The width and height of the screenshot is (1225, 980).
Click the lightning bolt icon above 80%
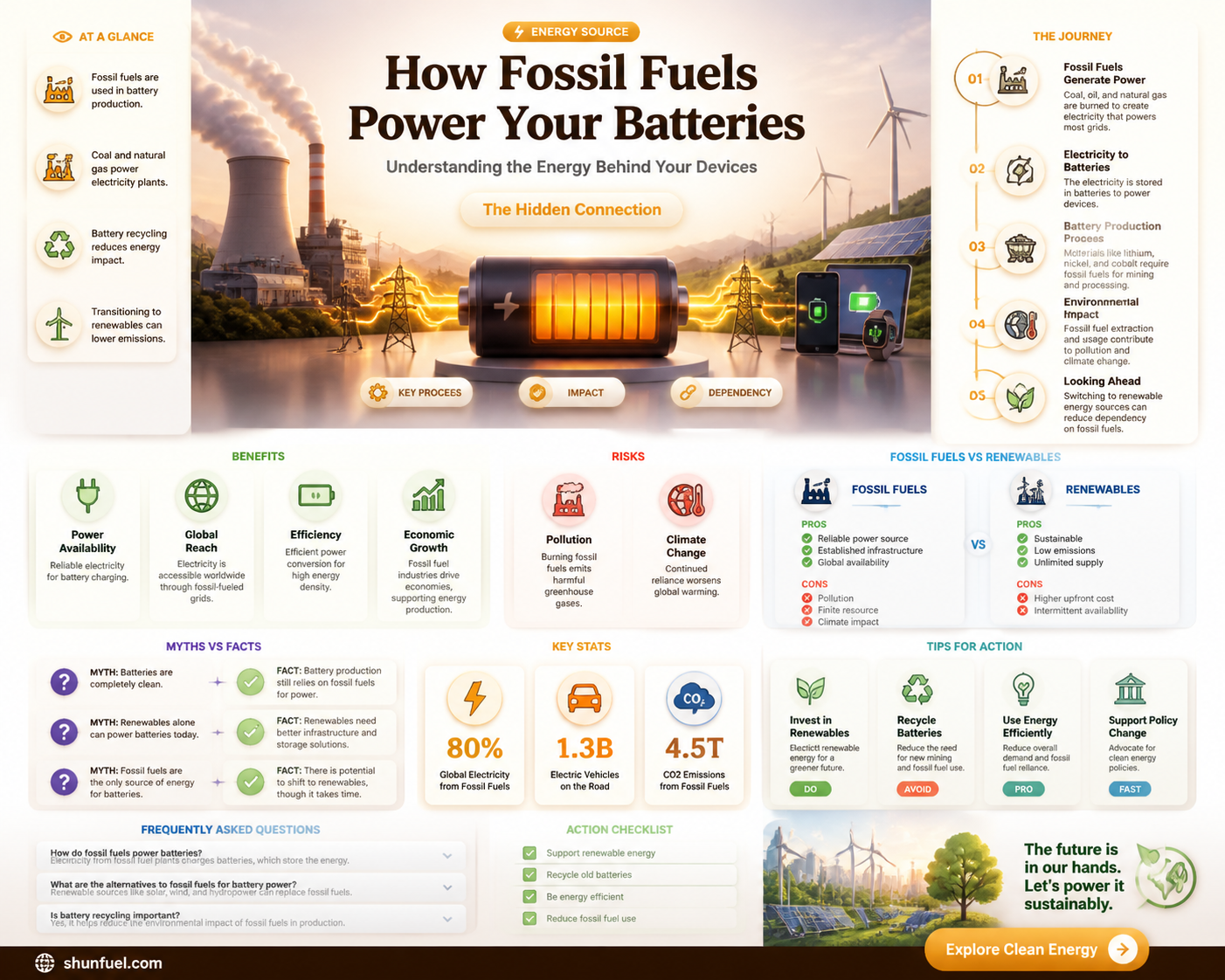[x=474, y=699]
